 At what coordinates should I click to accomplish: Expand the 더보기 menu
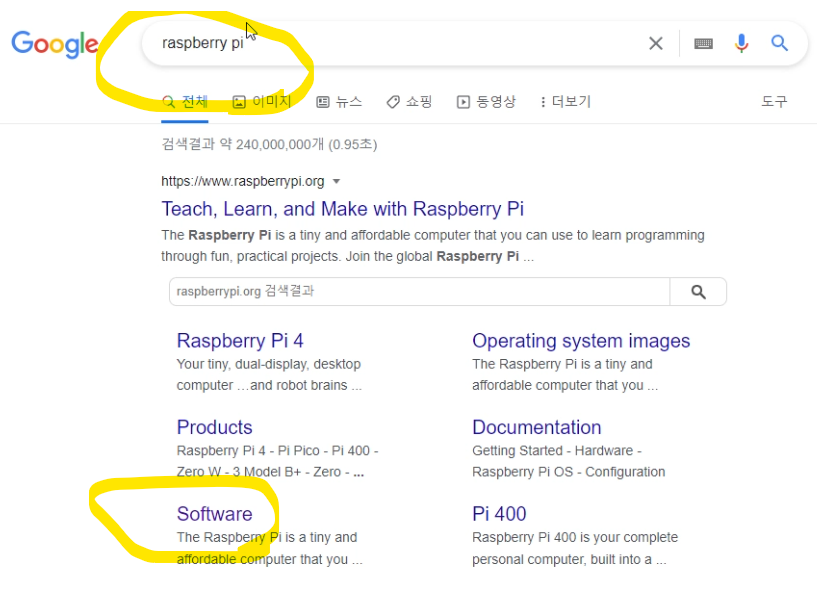coord(566,102)
